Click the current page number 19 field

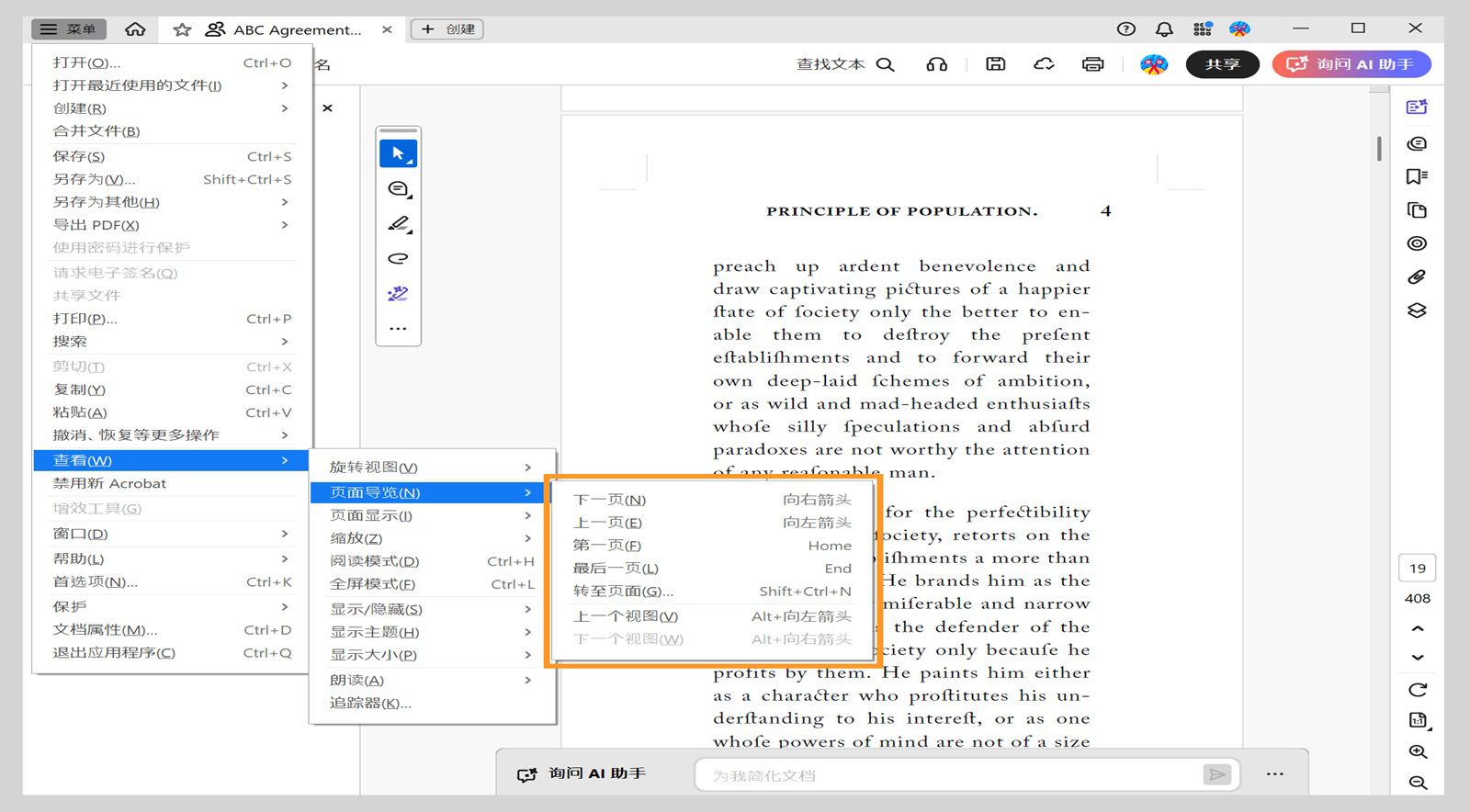(1418, 569)
